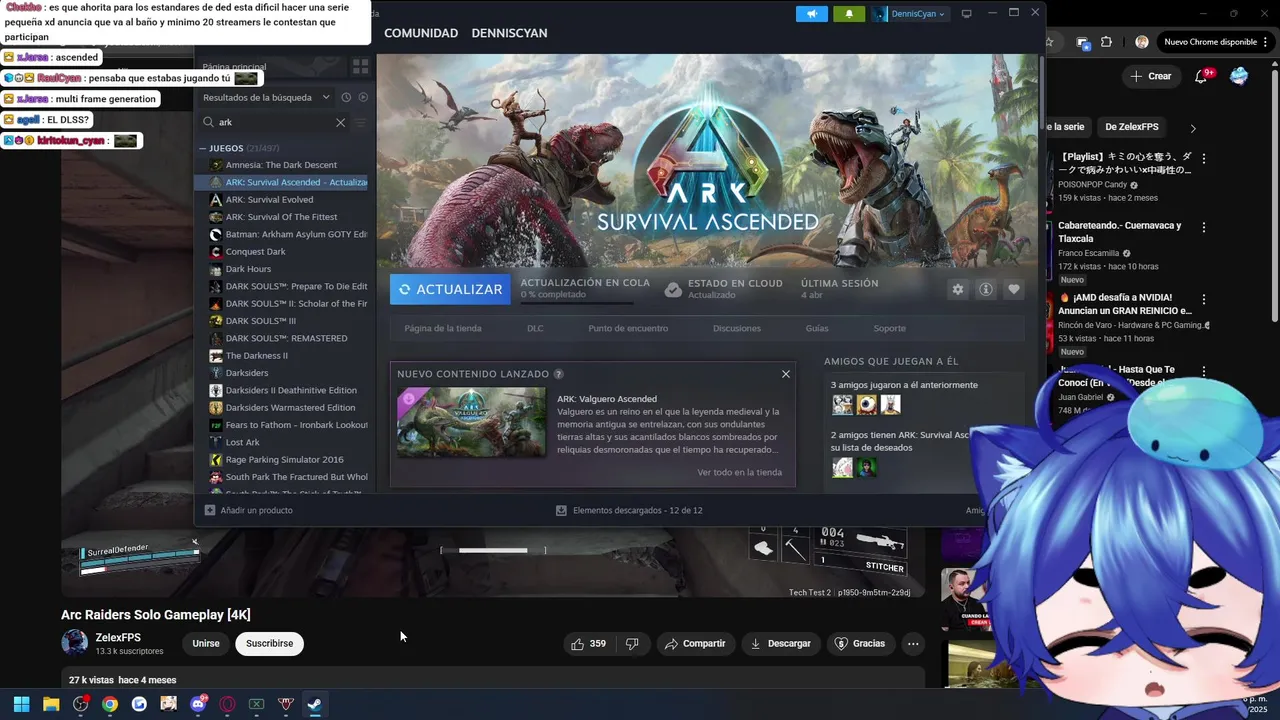Image resolution: width=1280 pixels, height=720 pixels.
Task: Open the DLC tab
Action: click(x=535, y=328)
